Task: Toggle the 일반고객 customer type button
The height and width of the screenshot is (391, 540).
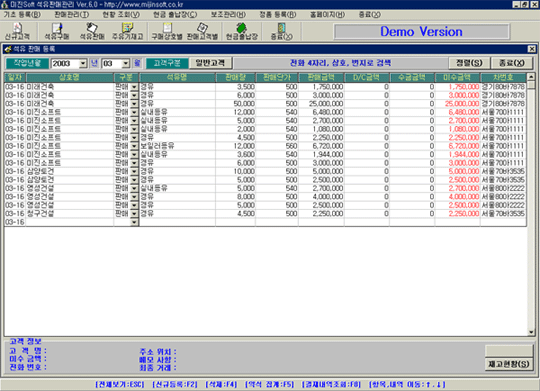Action: pos(210,63)
